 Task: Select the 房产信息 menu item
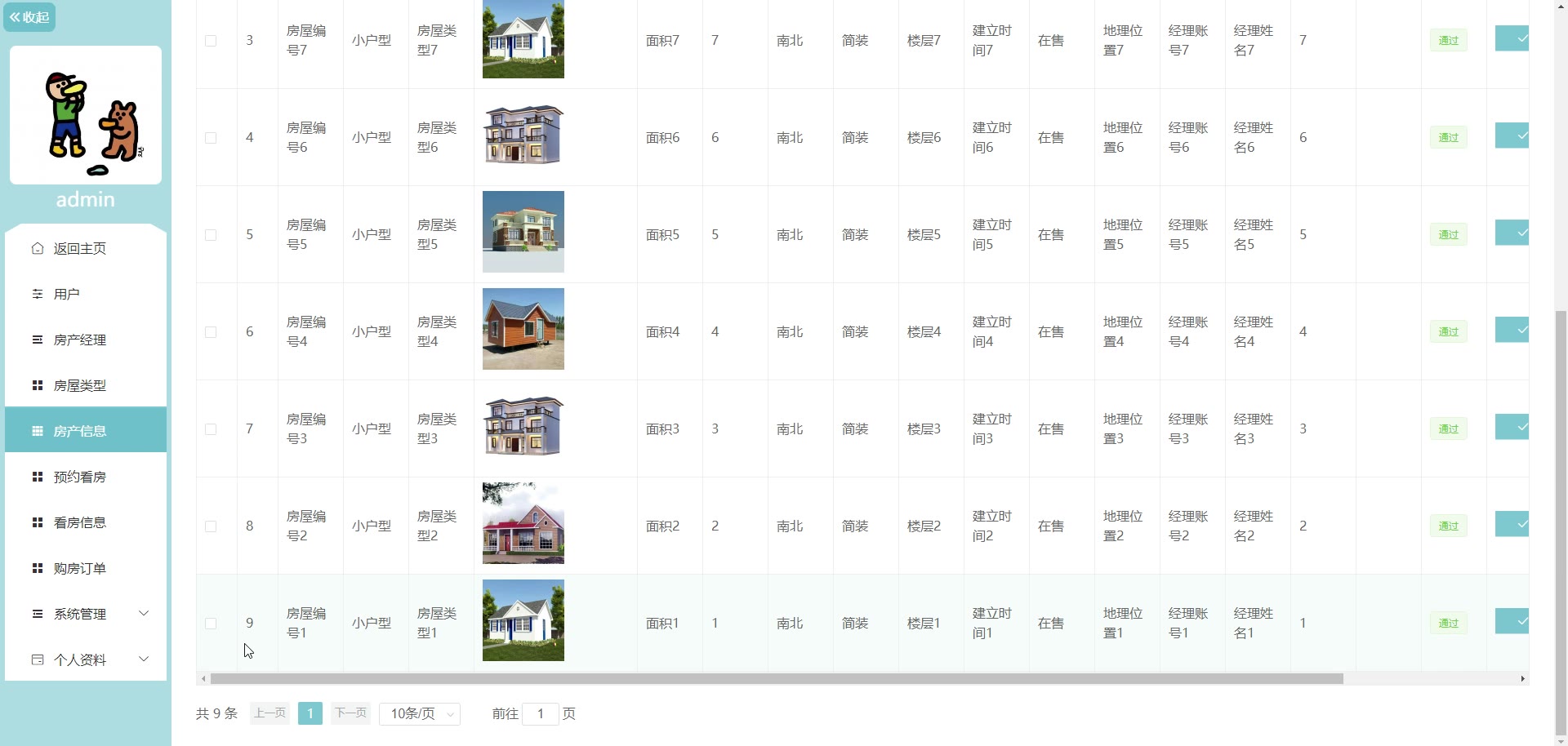[x=86, y=431]
